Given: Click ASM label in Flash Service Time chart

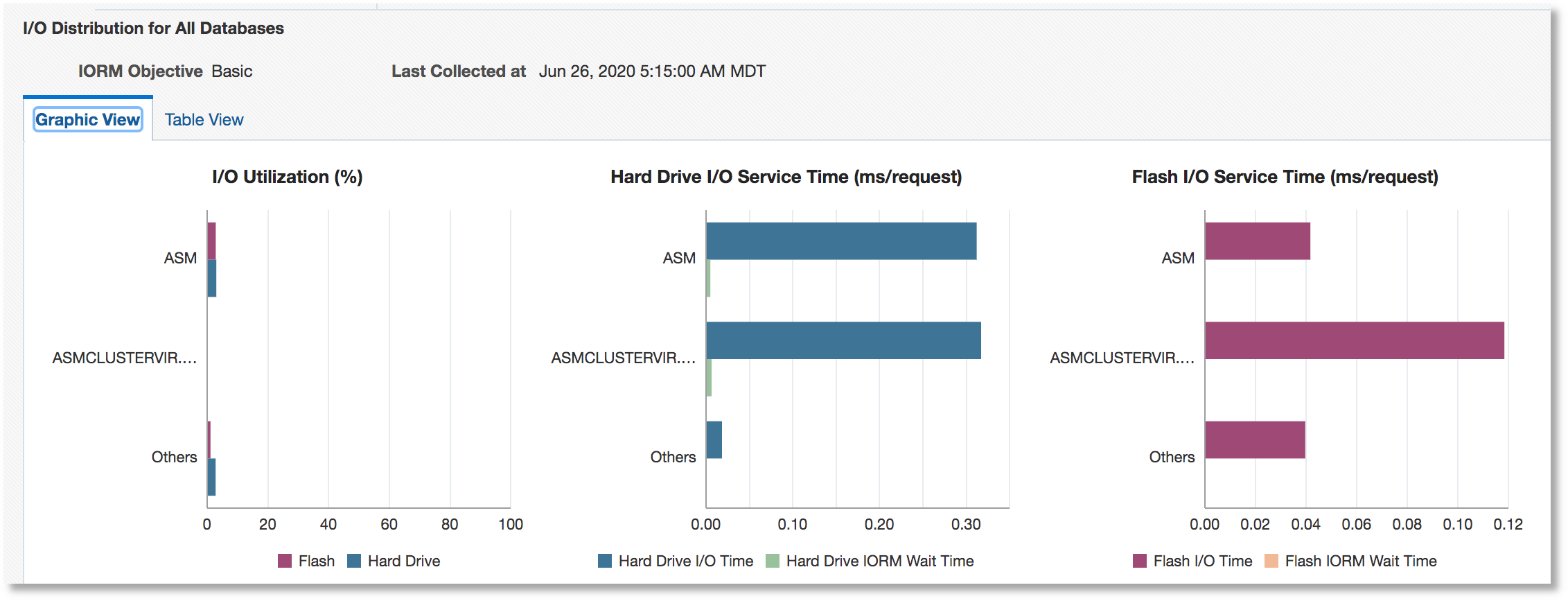Looking at the screenshot, I should (x=1178, y=258).
